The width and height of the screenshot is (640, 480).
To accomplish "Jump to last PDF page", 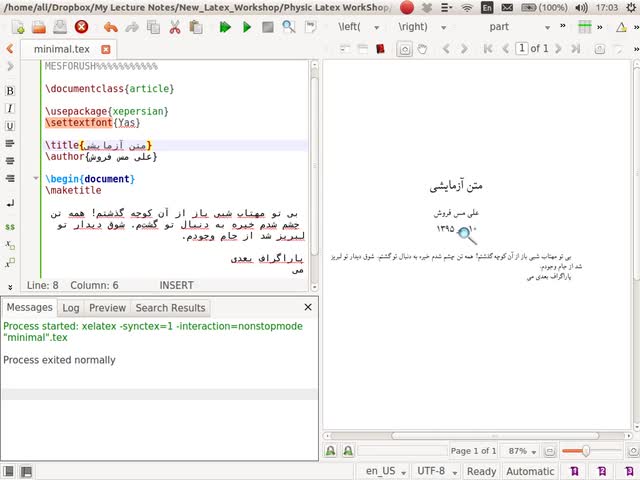I will 576,49.
